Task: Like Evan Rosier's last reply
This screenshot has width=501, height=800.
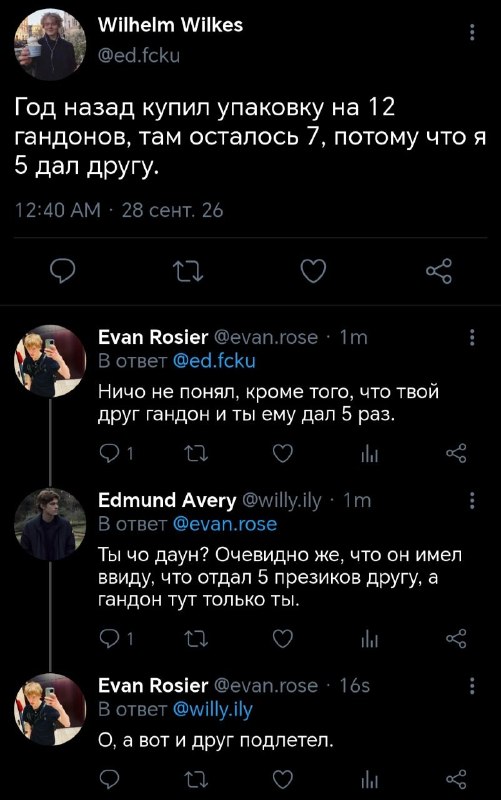Action: 282,779
